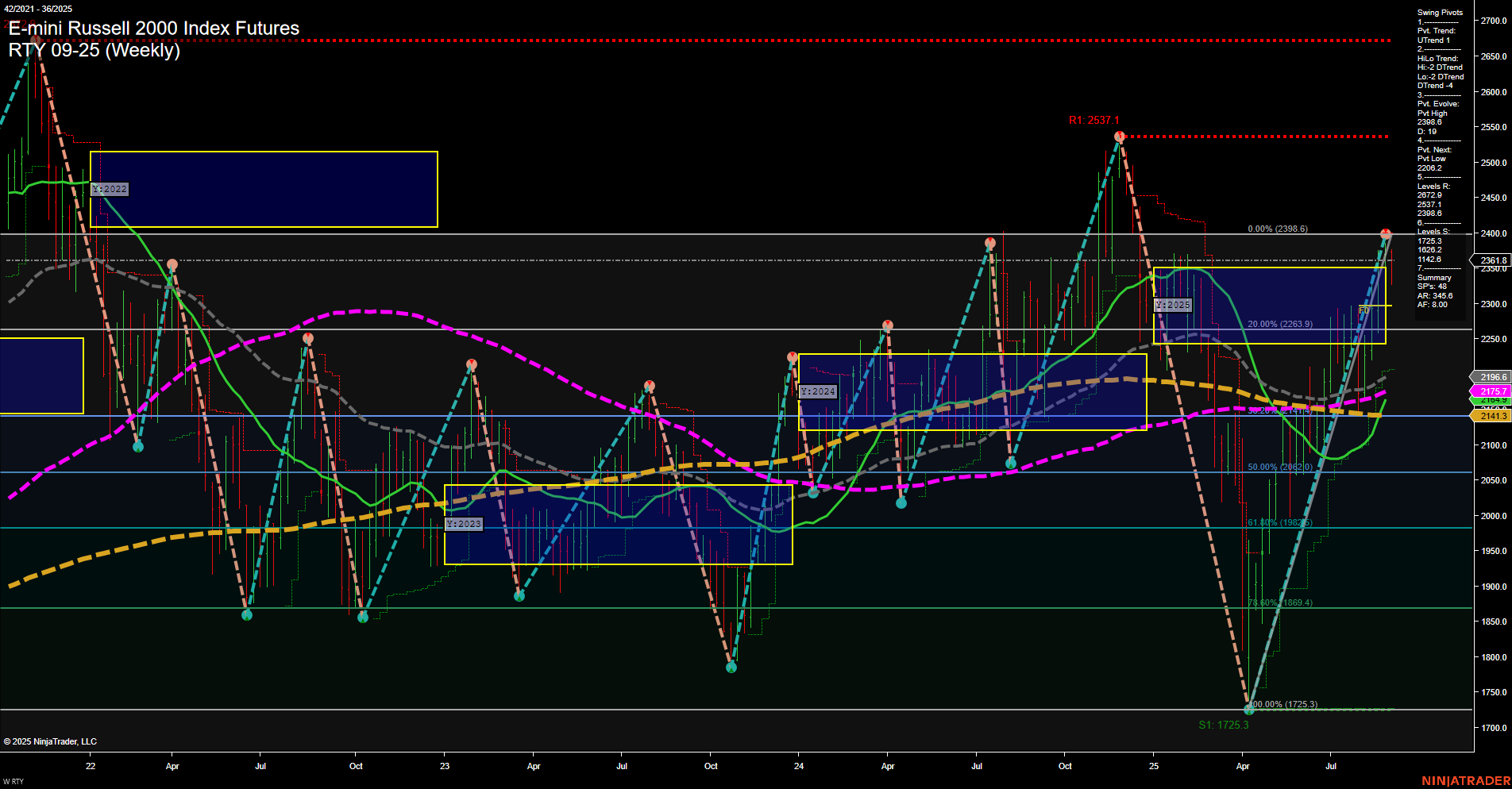Select the Y:2024 range box label
Viewport: 1512px width, 789px height.
pyautogui.click(x=818, y=390)
